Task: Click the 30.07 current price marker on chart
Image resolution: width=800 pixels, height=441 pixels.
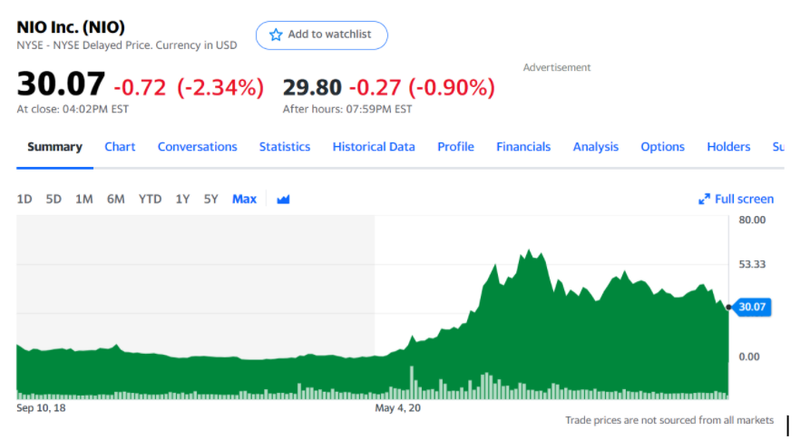Action: pos(752,307)
